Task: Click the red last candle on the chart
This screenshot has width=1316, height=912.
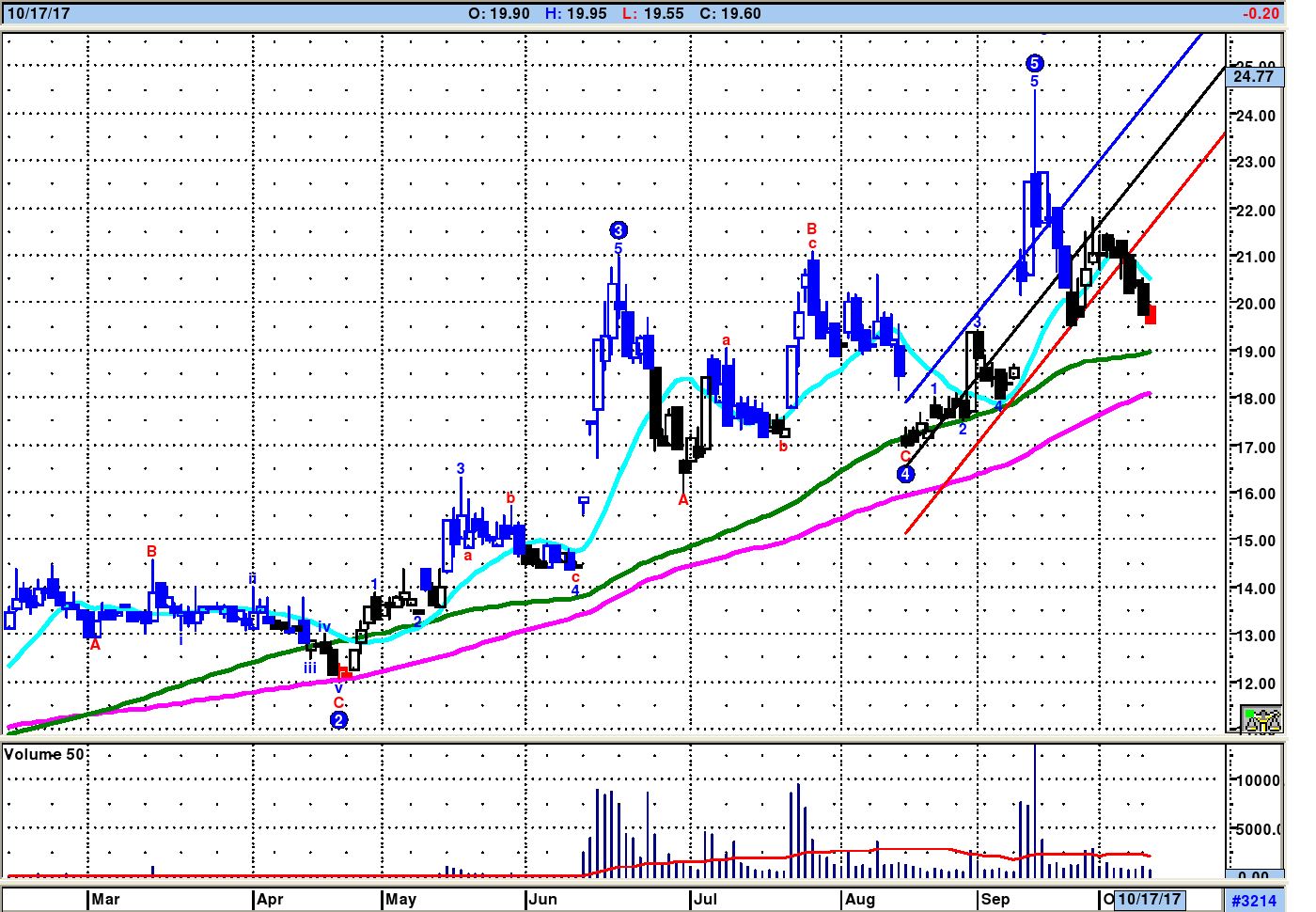Action: pos(1151,315)
